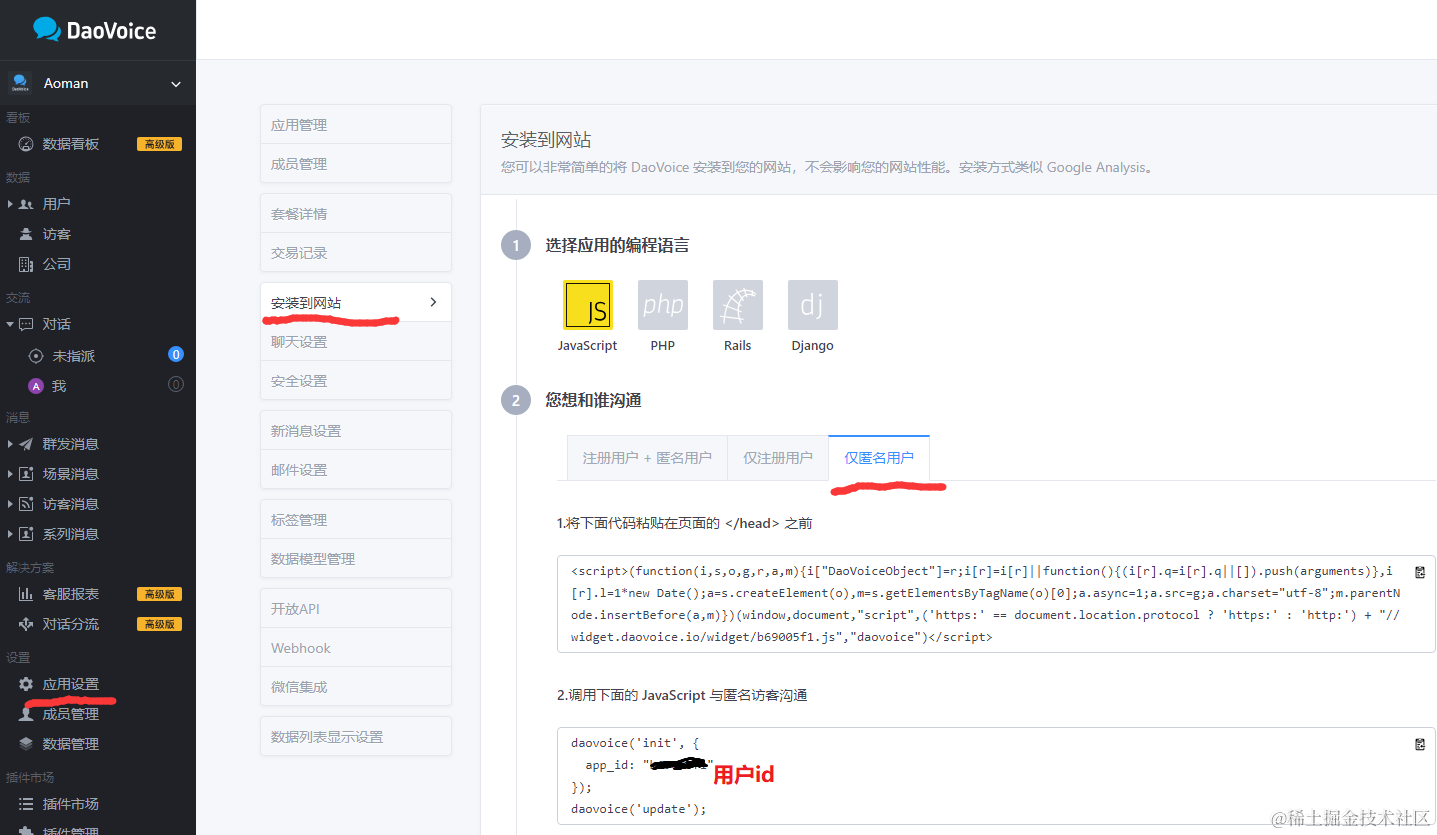Click the DaoVoice logo
The image size is (1437, 835).
95,30
